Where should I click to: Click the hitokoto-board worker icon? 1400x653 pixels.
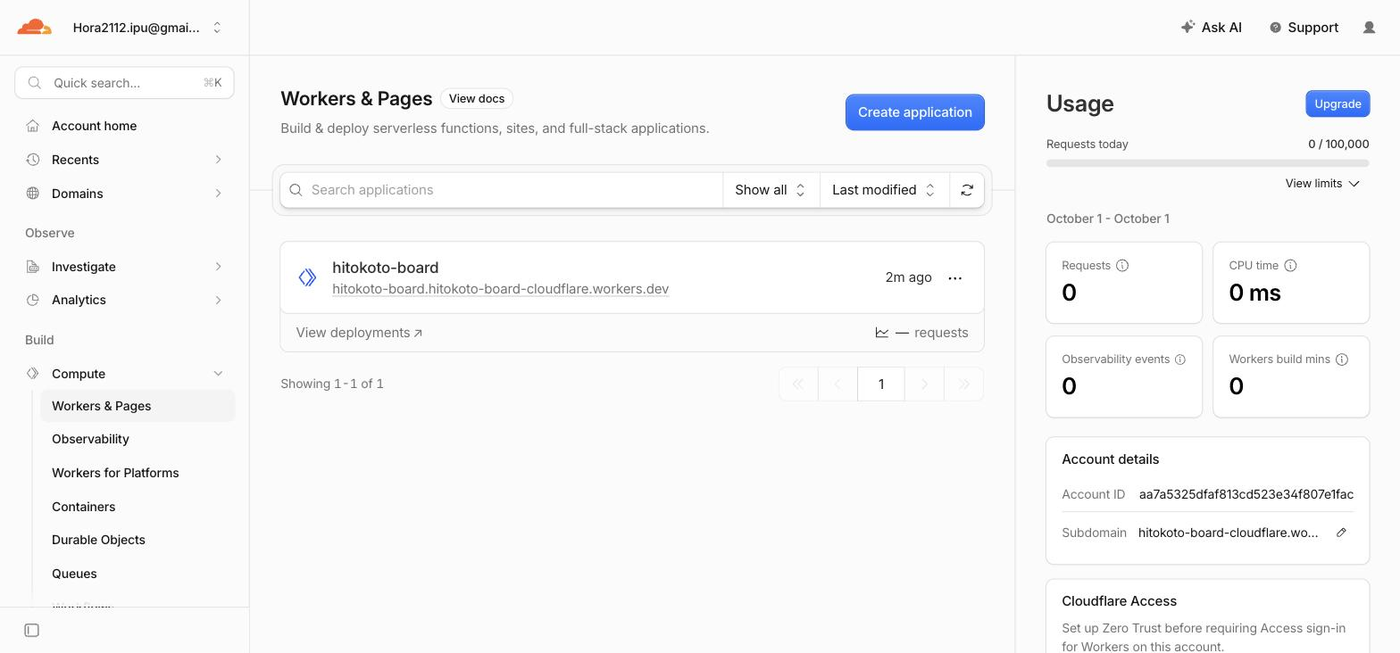coord(307,277)
